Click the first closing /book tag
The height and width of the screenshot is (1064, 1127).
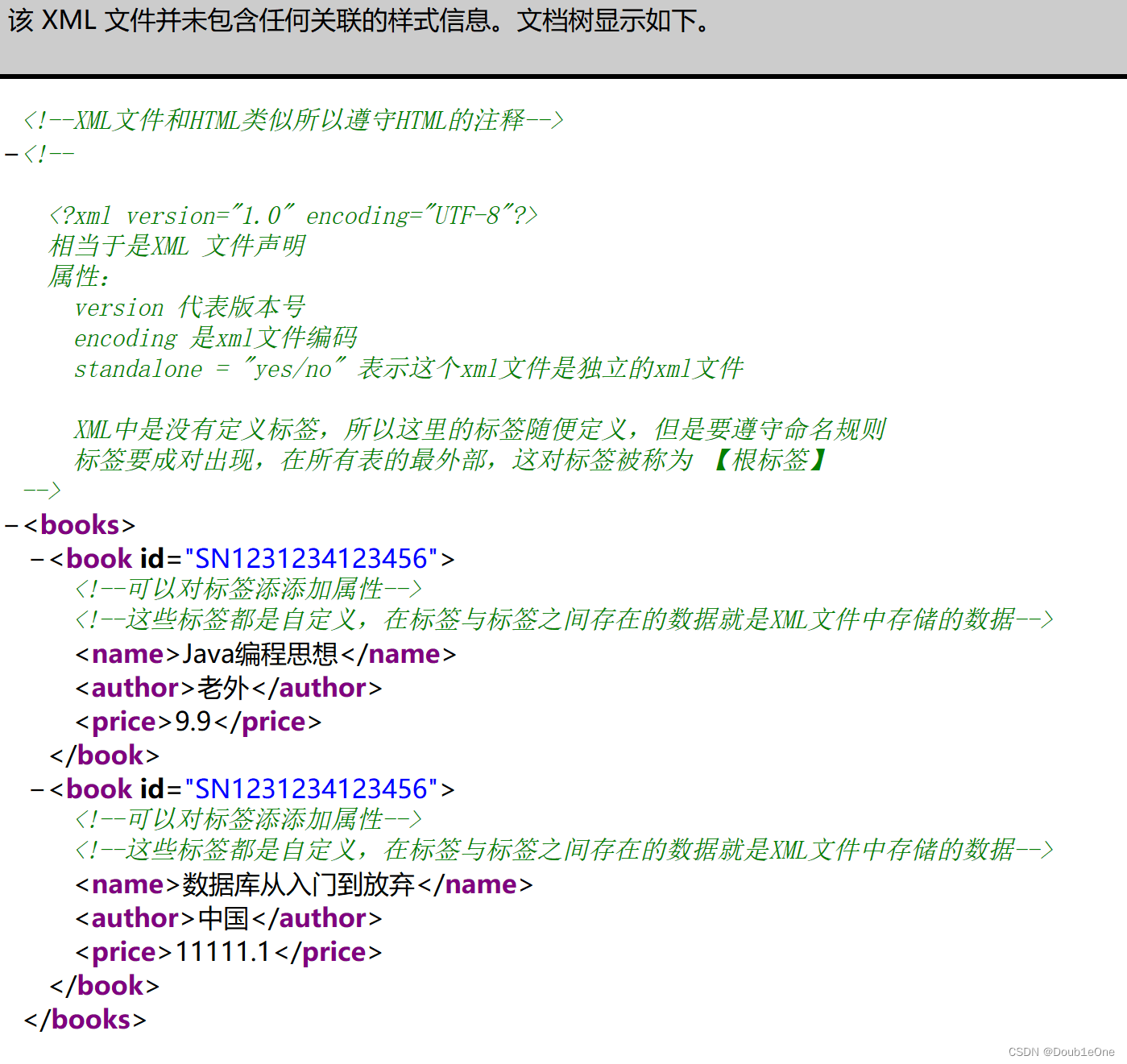tap(105, 756)
